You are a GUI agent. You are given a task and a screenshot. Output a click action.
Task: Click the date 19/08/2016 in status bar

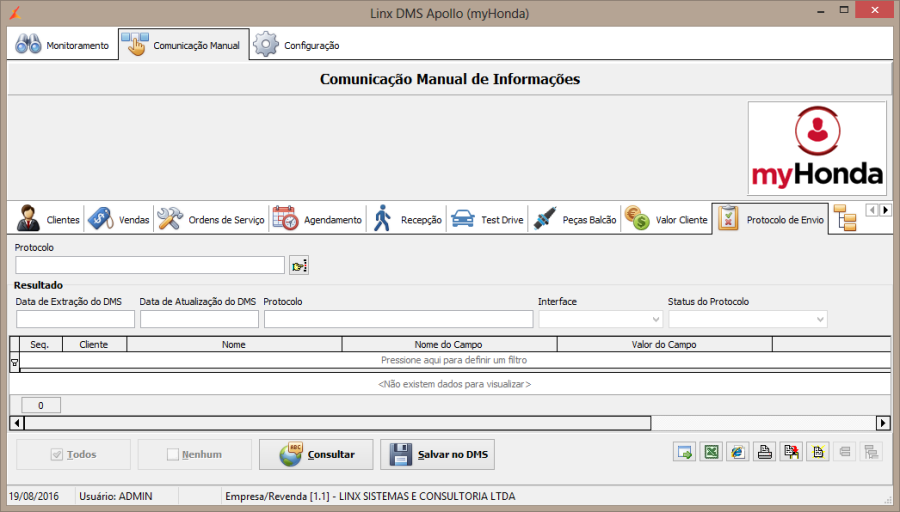(x=34, y=496)
